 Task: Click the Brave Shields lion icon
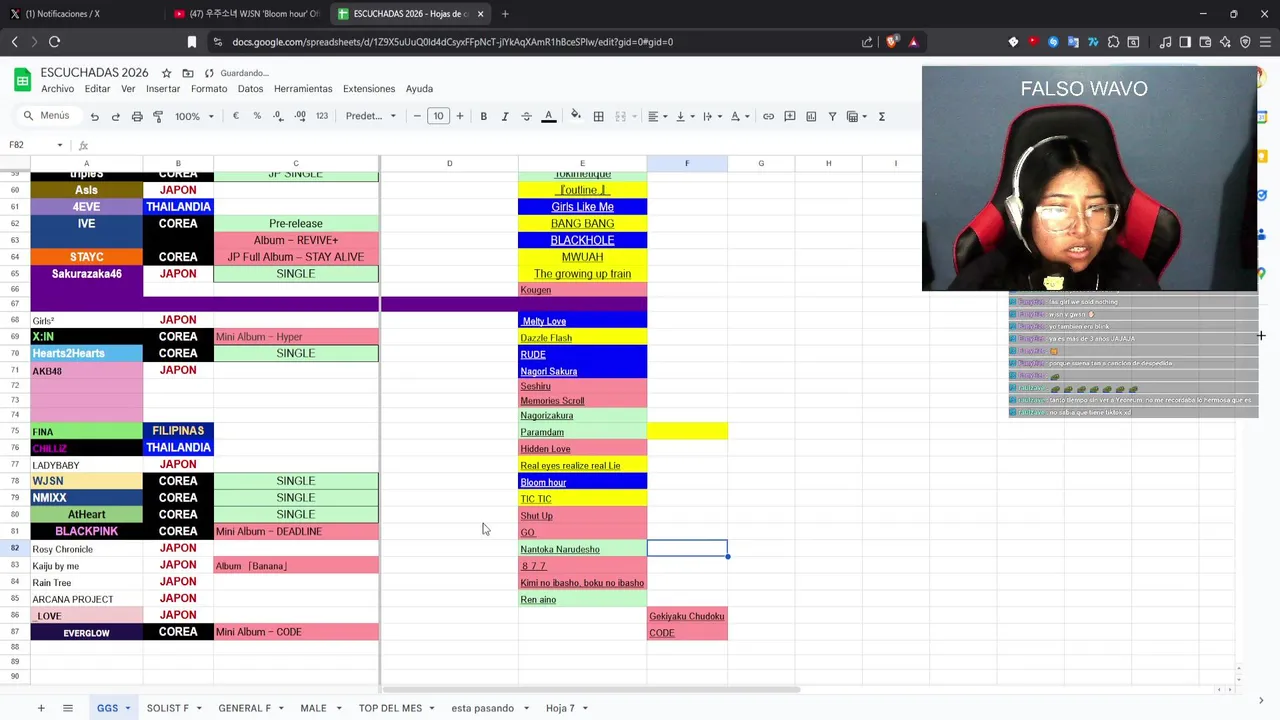892,42
